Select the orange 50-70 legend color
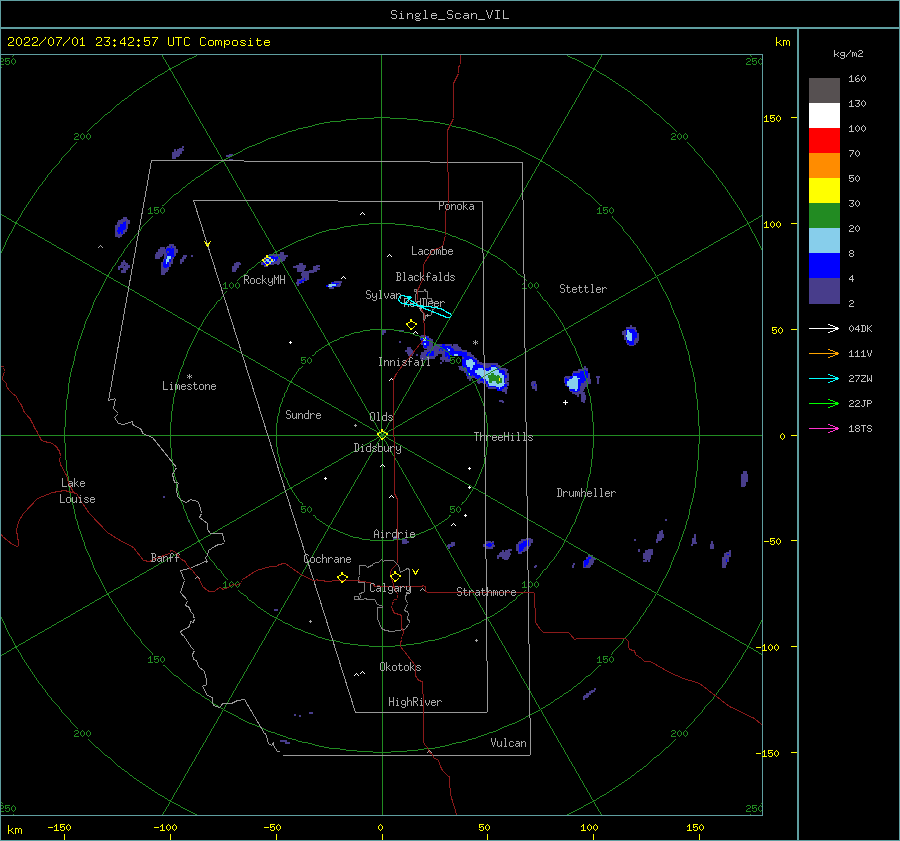The image size is (900, 841). coord(824,166)
